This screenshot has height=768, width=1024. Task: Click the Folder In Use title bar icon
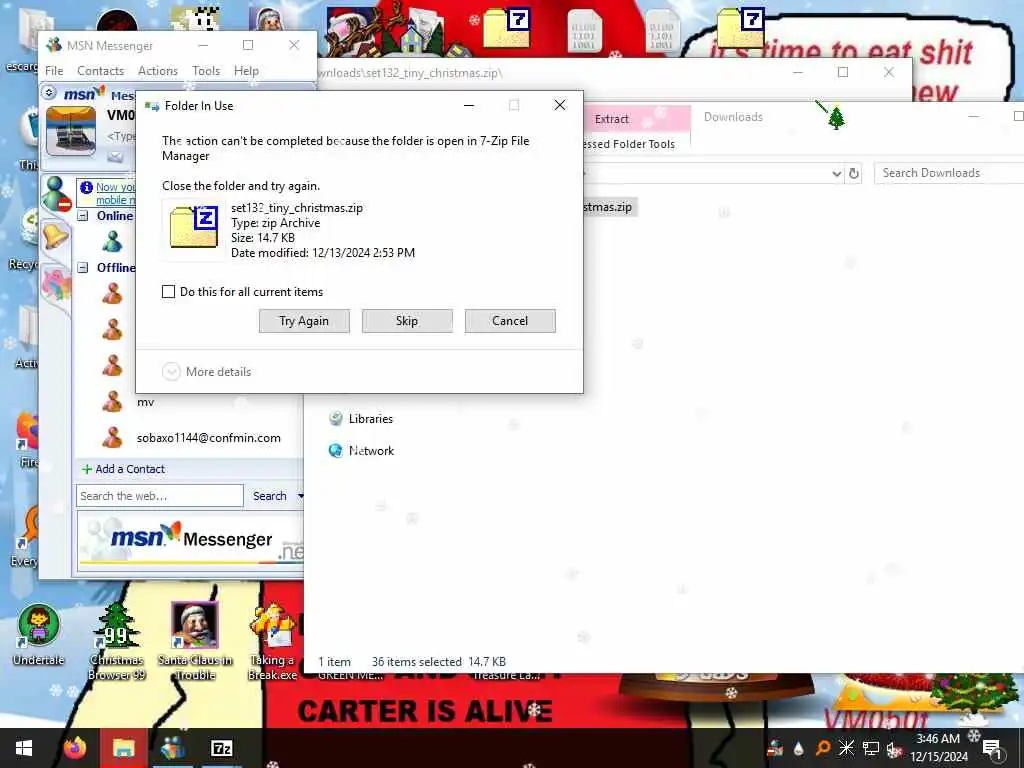[x=152, y=106]
